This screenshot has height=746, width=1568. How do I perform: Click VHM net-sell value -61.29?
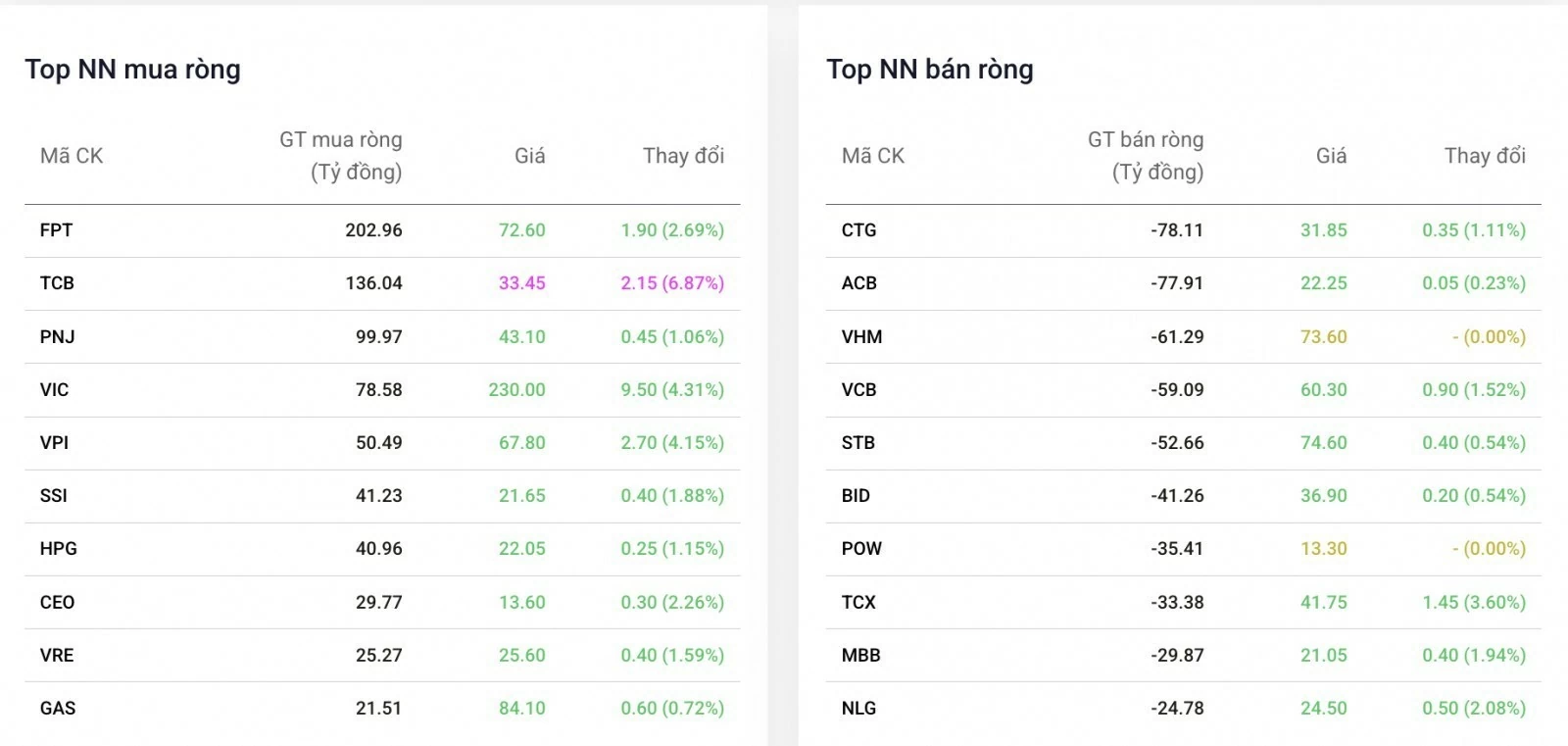1177,337
